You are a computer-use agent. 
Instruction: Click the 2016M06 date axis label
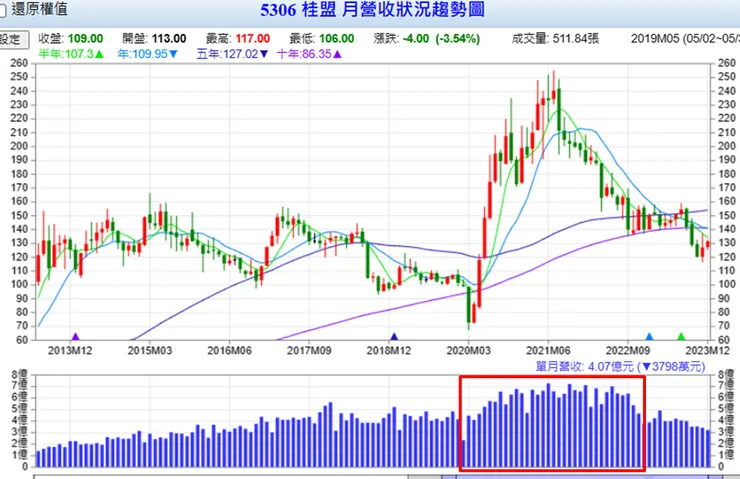(x=230, y=351)
